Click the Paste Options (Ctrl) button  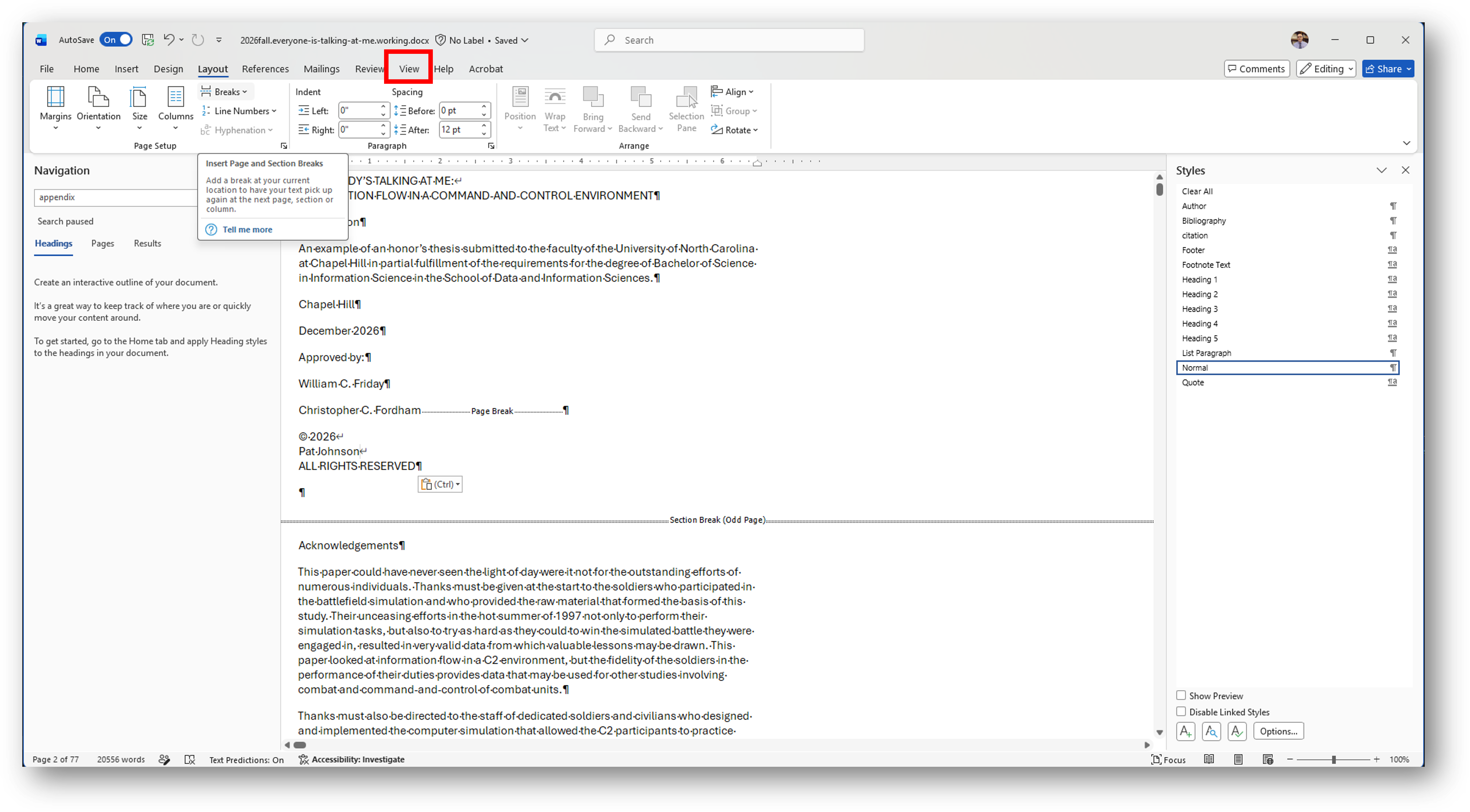tap(440, 484)
